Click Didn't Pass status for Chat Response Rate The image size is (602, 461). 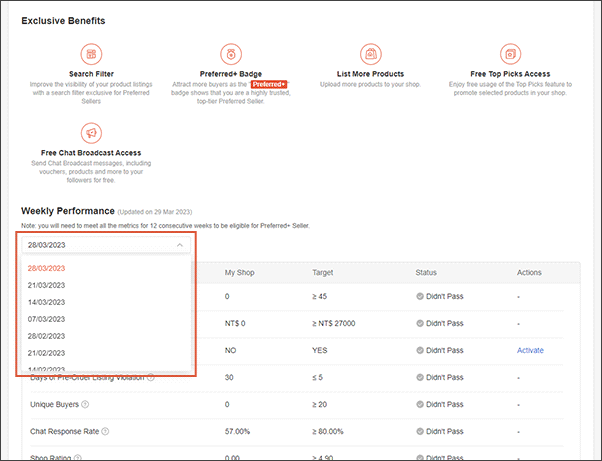coord(444,431)
